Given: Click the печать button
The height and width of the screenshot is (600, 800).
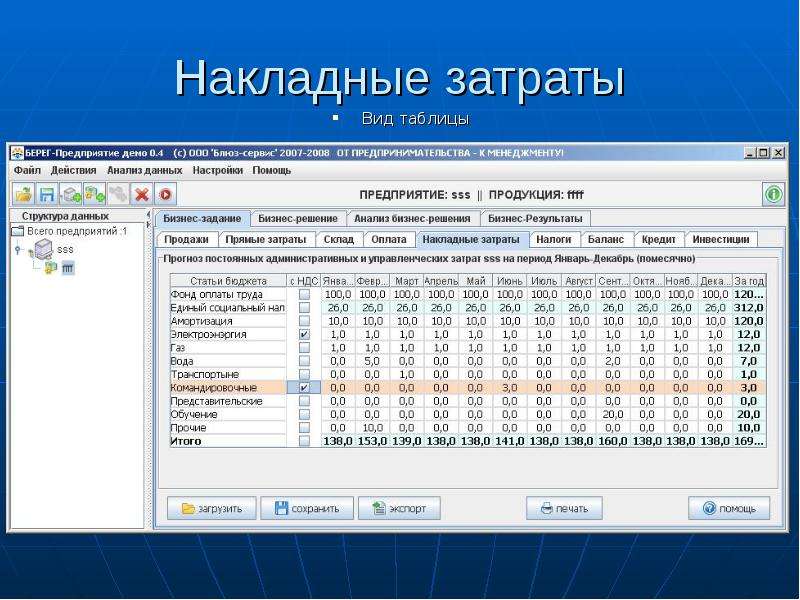Looking at the screenshot, I should tap(564, 509).
